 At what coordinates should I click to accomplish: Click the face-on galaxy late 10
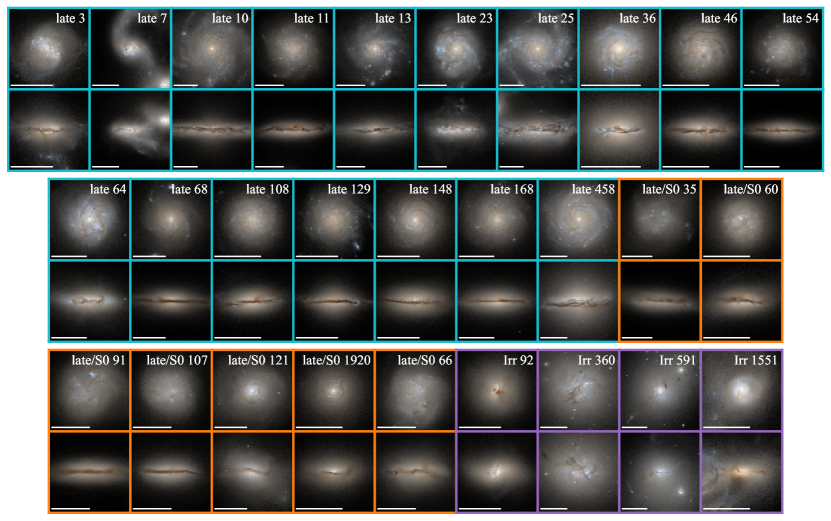click(x=212, y=48)
